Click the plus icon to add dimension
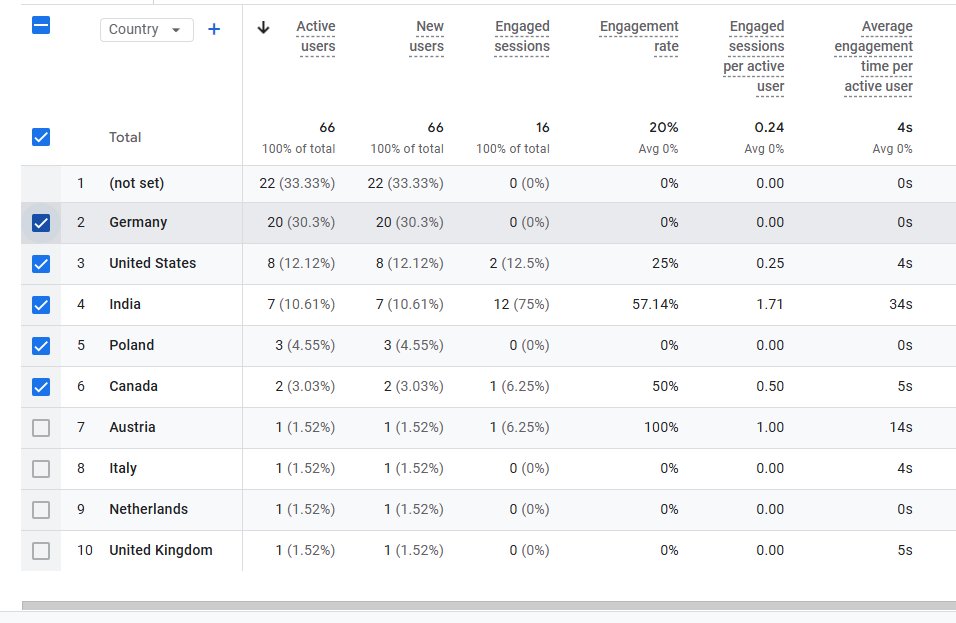956x623 pixels. pos(214,29)
